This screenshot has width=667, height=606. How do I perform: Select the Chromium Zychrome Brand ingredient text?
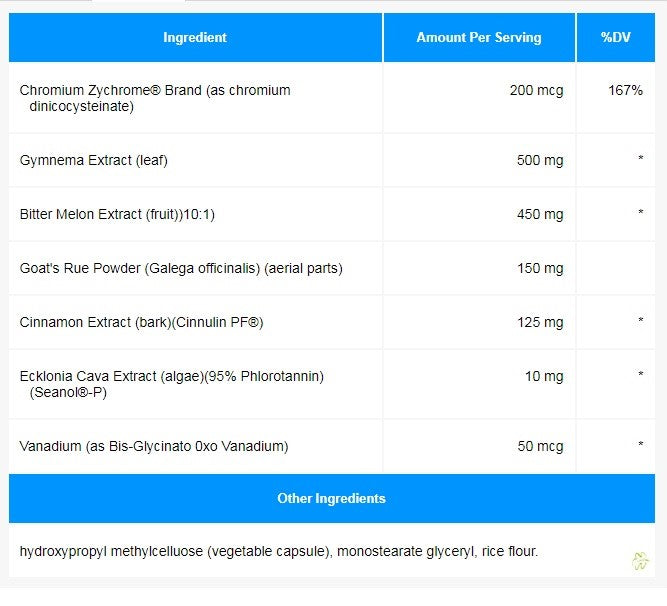pyautogui.click(x=155, y=98)
